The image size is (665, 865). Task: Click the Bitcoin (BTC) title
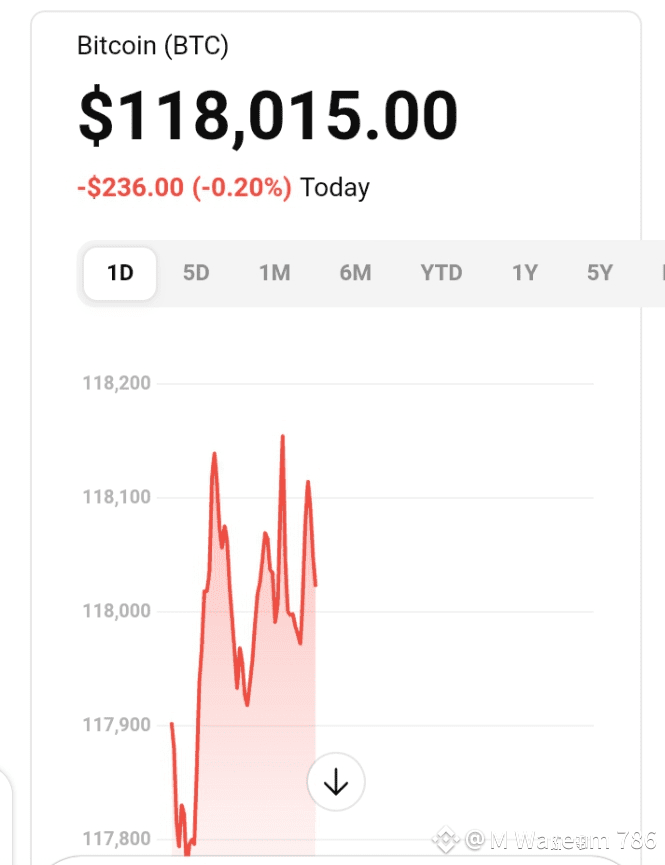coord(153,46)
